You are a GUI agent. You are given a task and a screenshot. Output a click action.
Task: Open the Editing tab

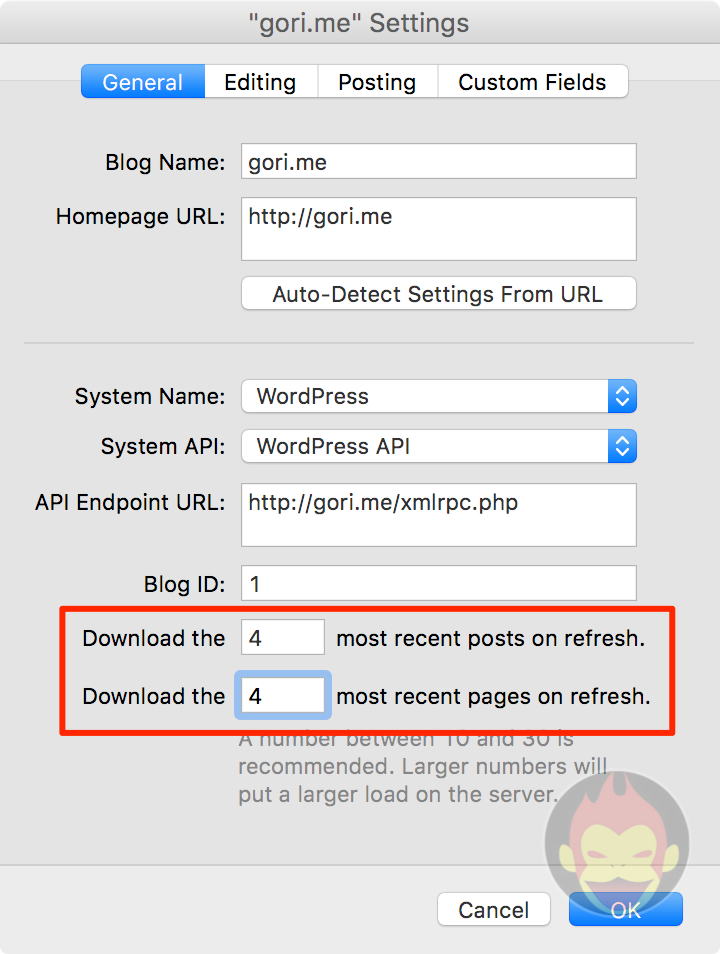coord(260,82)
